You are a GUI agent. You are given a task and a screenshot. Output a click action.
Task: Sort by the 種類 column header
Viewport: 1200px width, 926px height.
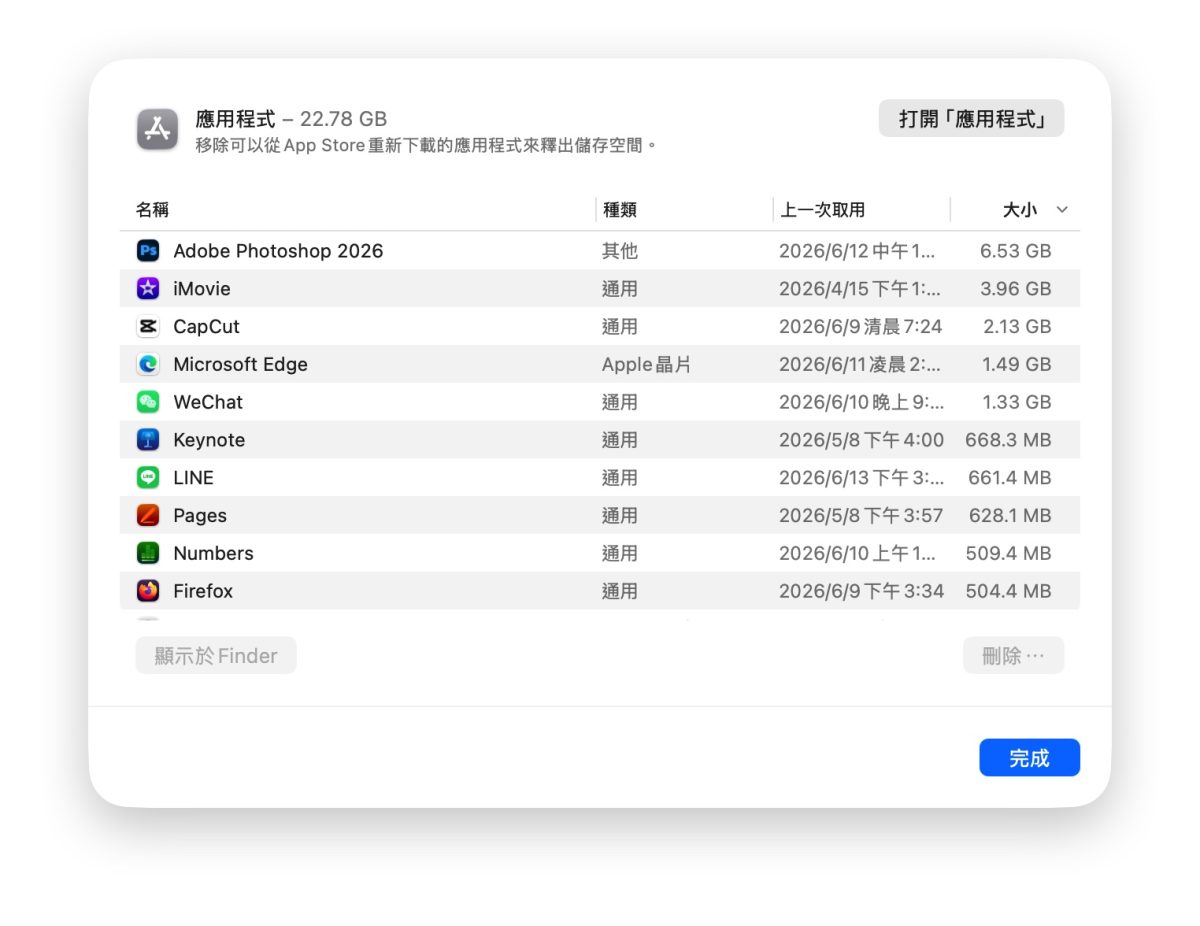click(620, 210)
